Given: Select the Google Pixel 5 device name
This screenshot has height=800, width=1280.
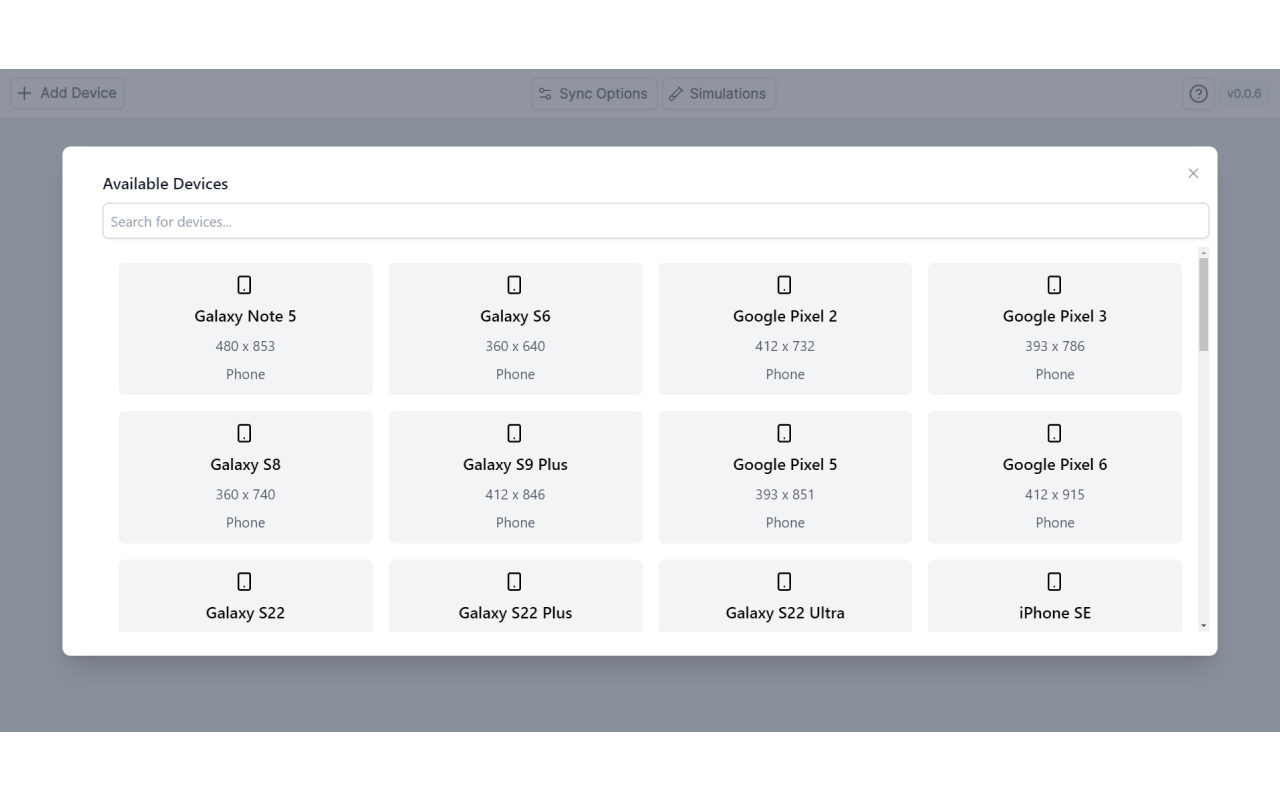Looking at the screenshot, I should click(785, 464).
